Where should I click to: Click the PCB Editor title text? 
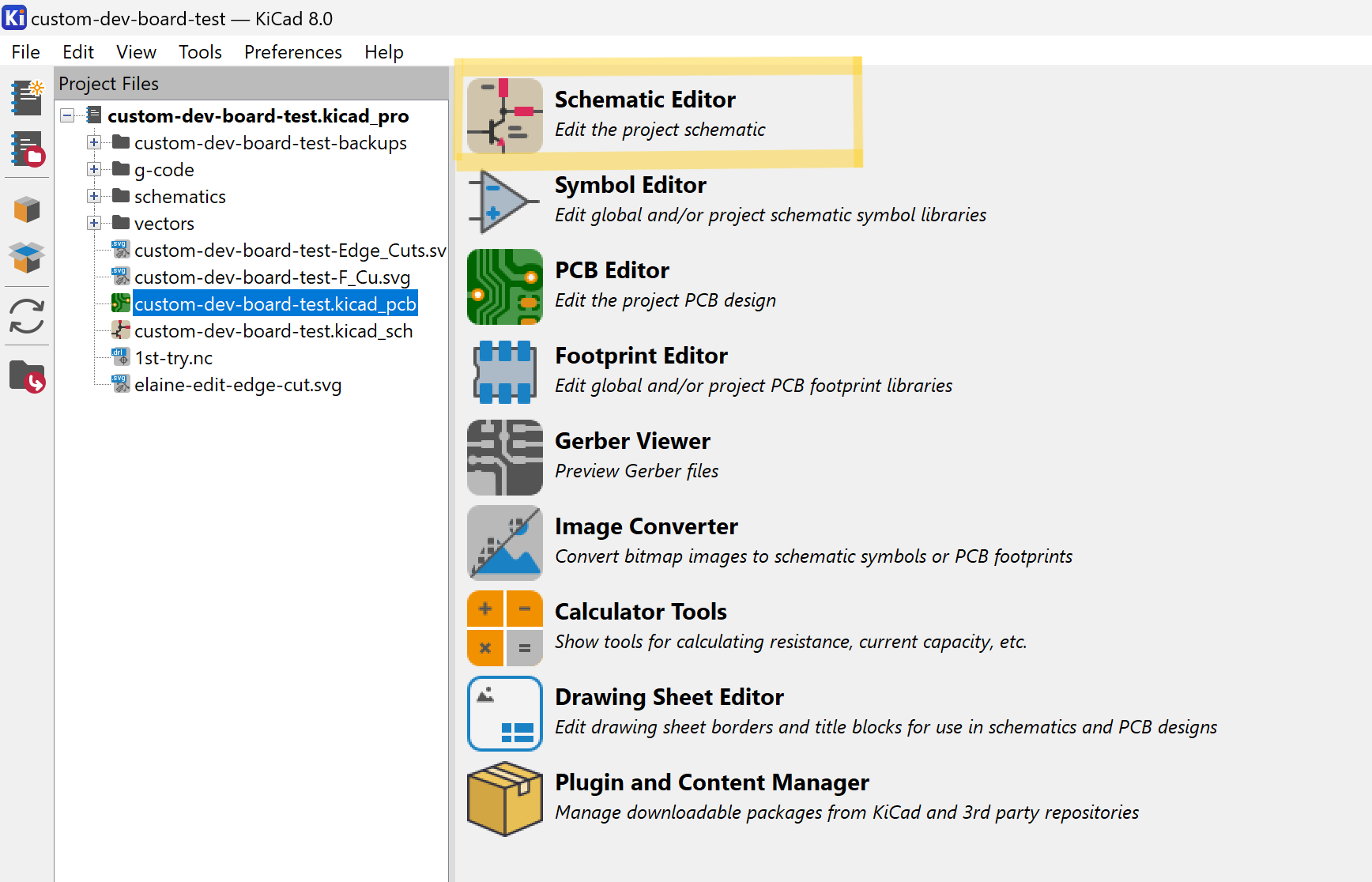pos(612,270)
